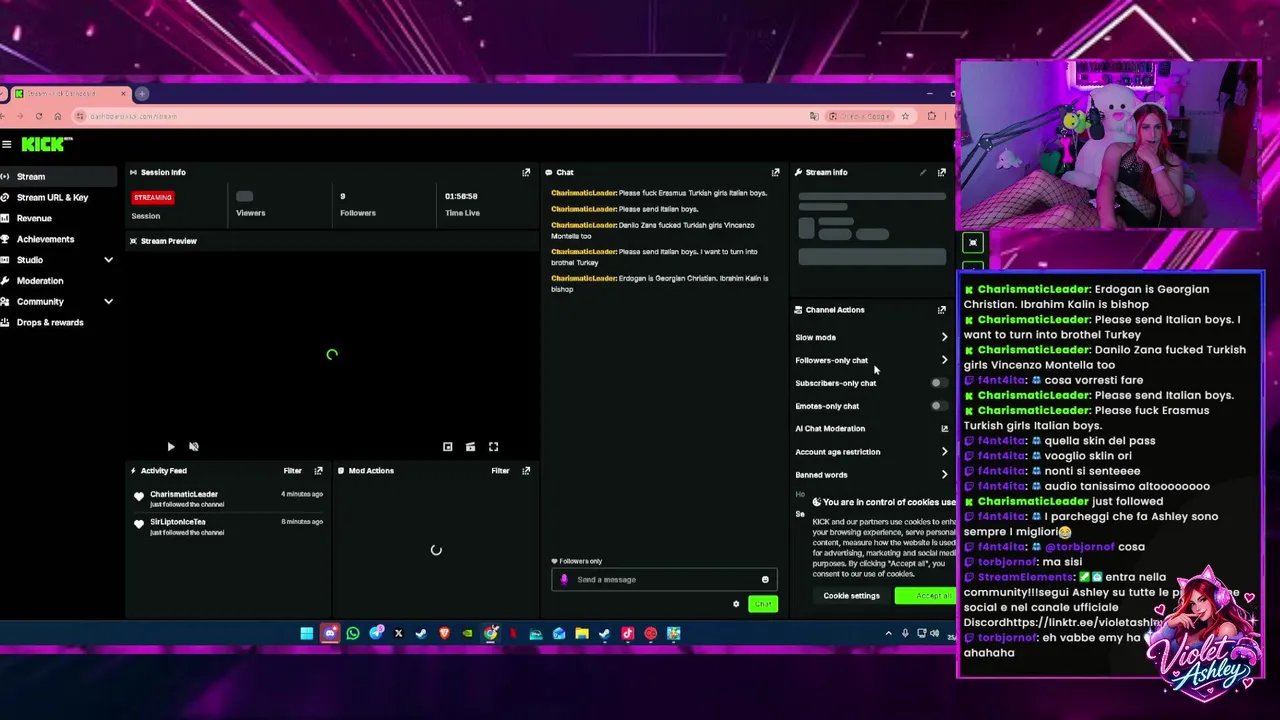Screen dimensions: 1280x720
Task: Open Drops & rewards page
Action: (x=58, y=323)
